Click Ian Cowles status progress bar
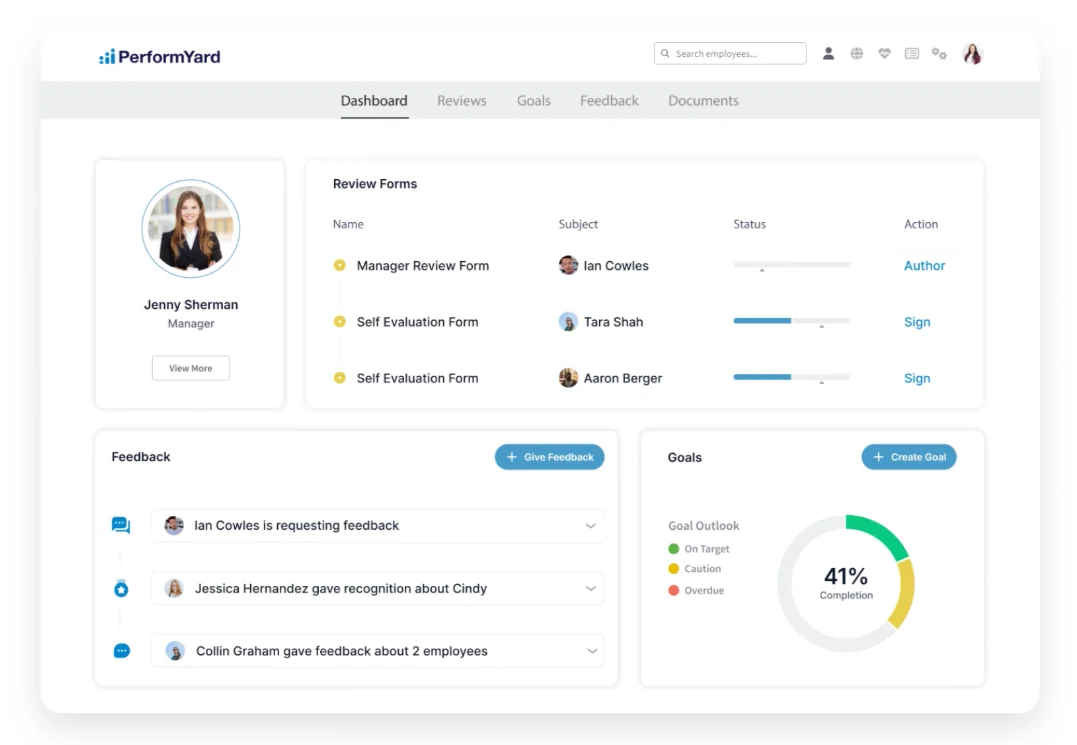 click(792, 264)
